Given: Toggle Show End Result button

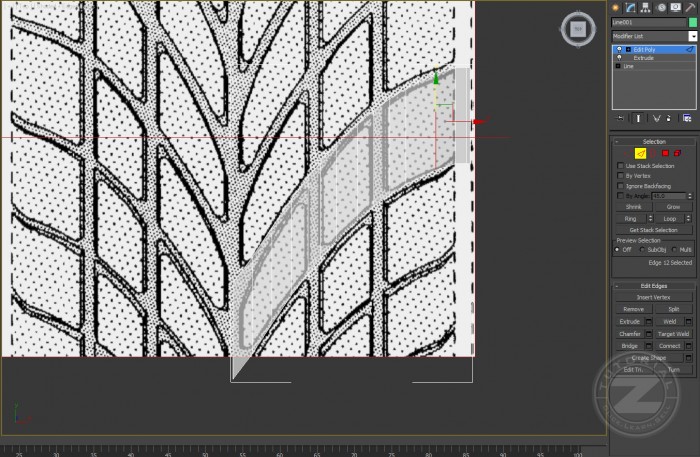Looking at the screenshot, I should (x=638, y=118).
